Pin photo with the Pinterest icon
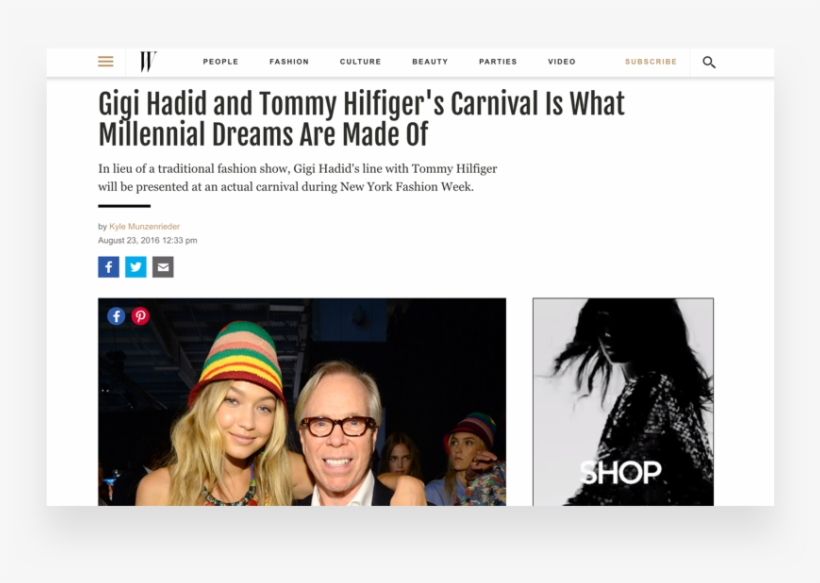The width and height of the screenshot is (820, 583). tap(140, 316)
